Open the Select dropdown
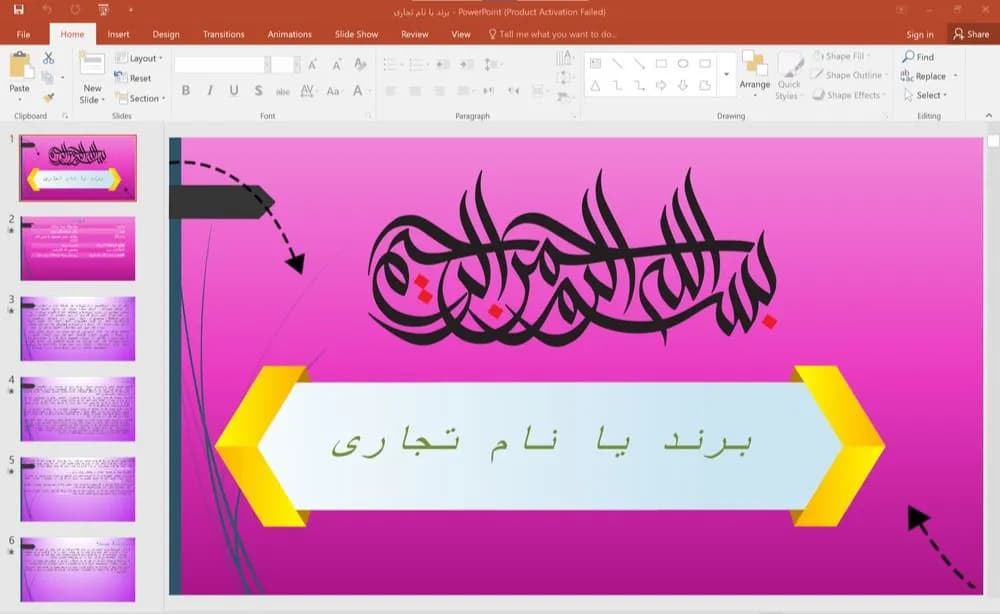Screen dimensions: 1000x614 [x=925, y=95]
